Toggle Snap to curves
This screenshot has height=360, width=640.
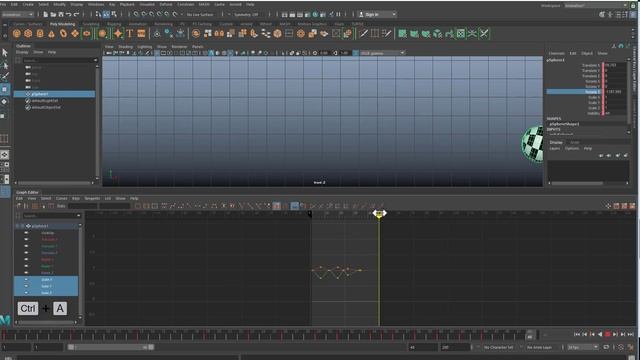[144, 14]
